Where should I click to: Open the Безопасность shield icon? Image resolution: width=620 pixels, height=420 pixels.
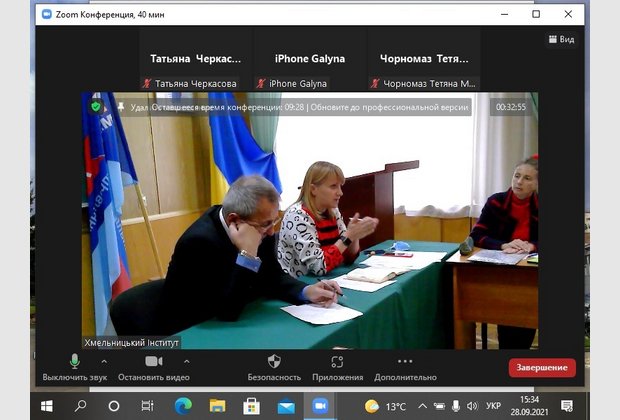pos(274,362)
